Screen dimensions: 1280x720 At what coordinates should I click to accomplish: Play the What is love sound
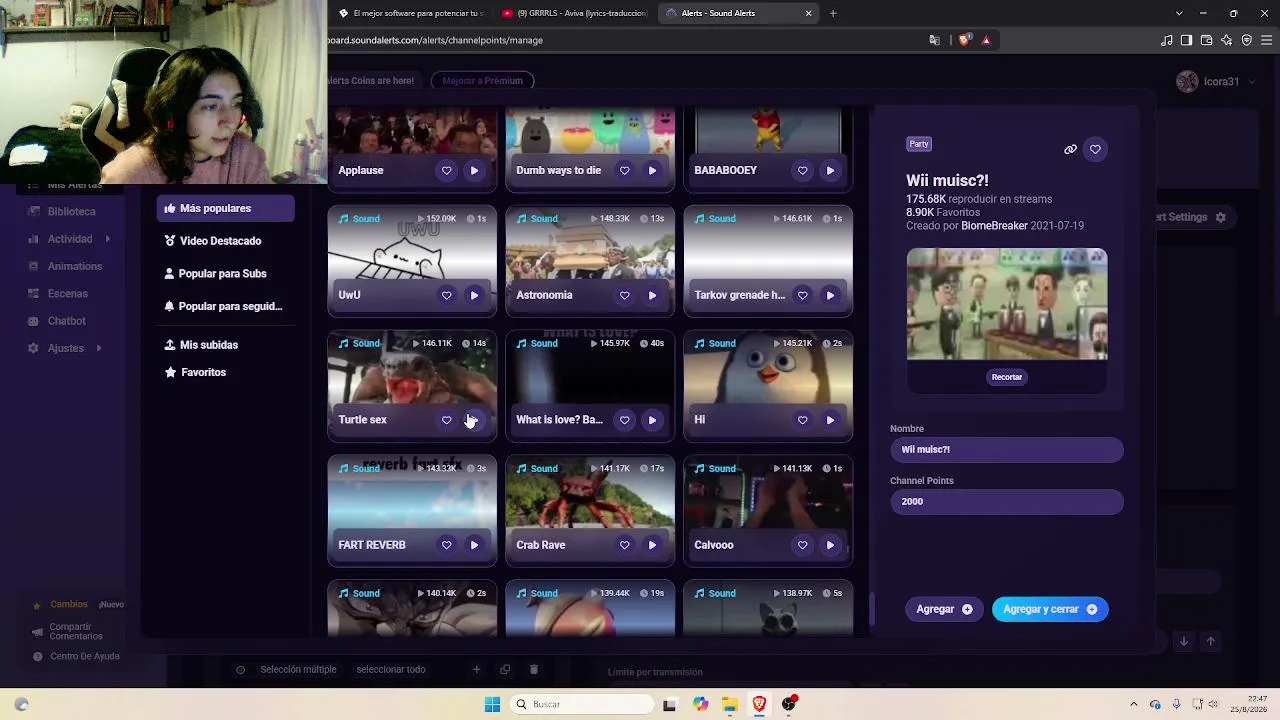coord(652,420)
